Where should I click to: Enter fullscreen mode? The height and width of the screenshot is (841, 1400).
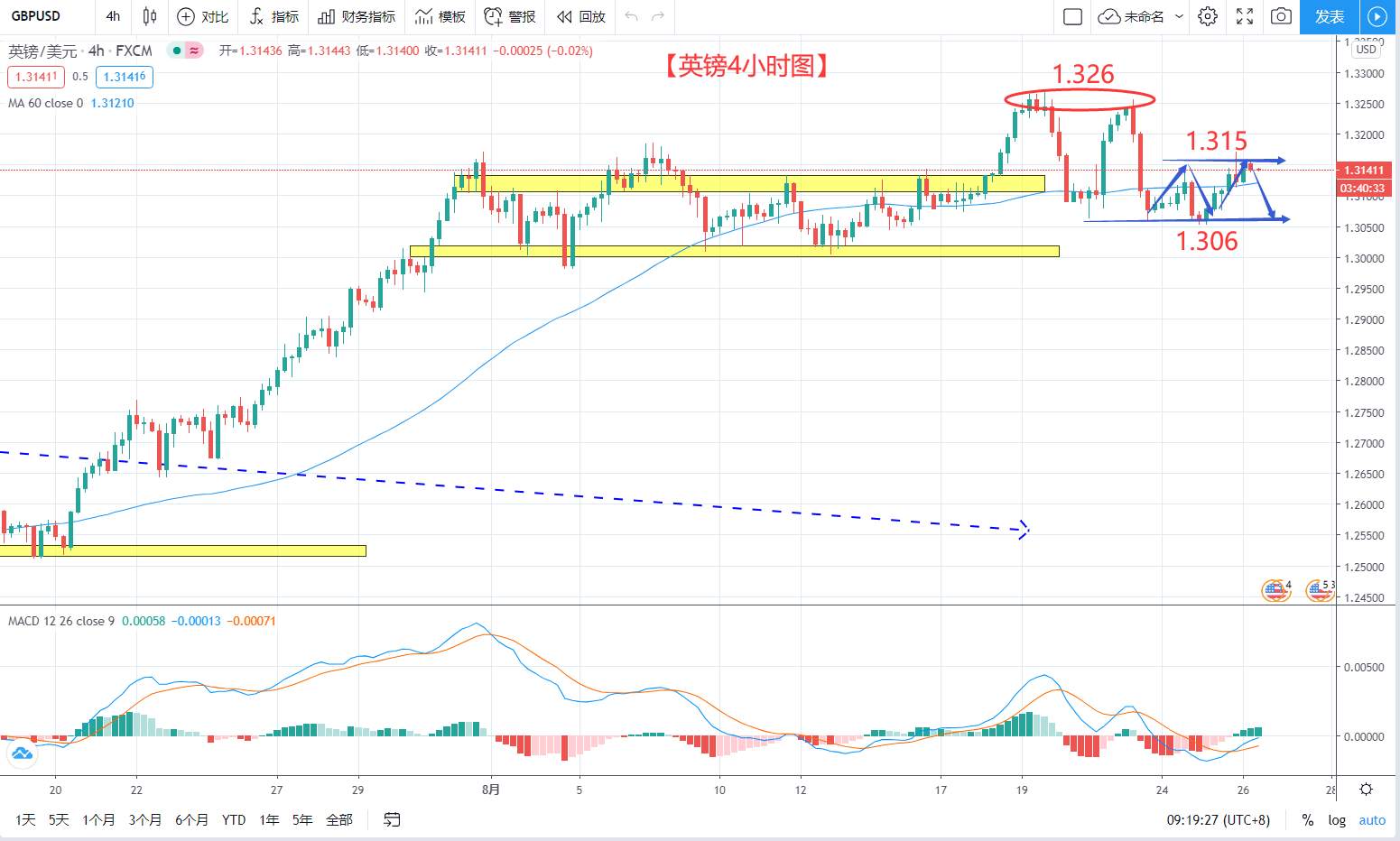1245,16
